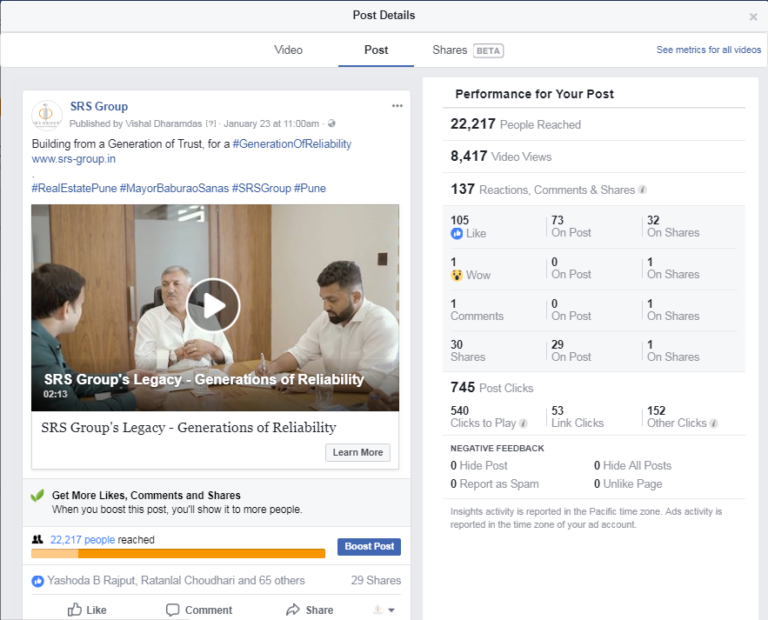This screenshot has height=620, width=768.
Task: Open the SRS Group page name link
Action: [x=99, y=106]
